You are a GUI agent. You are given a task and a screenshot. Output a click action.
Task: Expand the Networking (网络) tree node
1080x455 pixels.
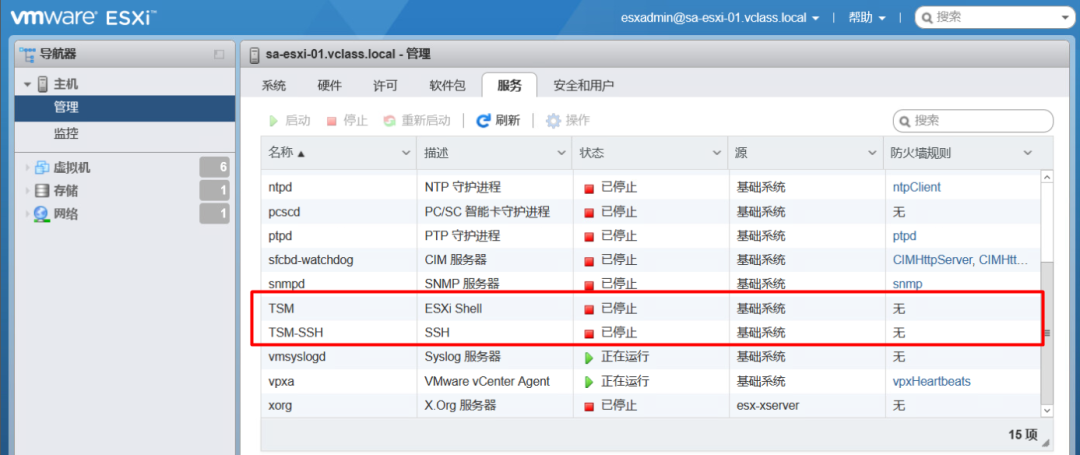tap(28, 214)
